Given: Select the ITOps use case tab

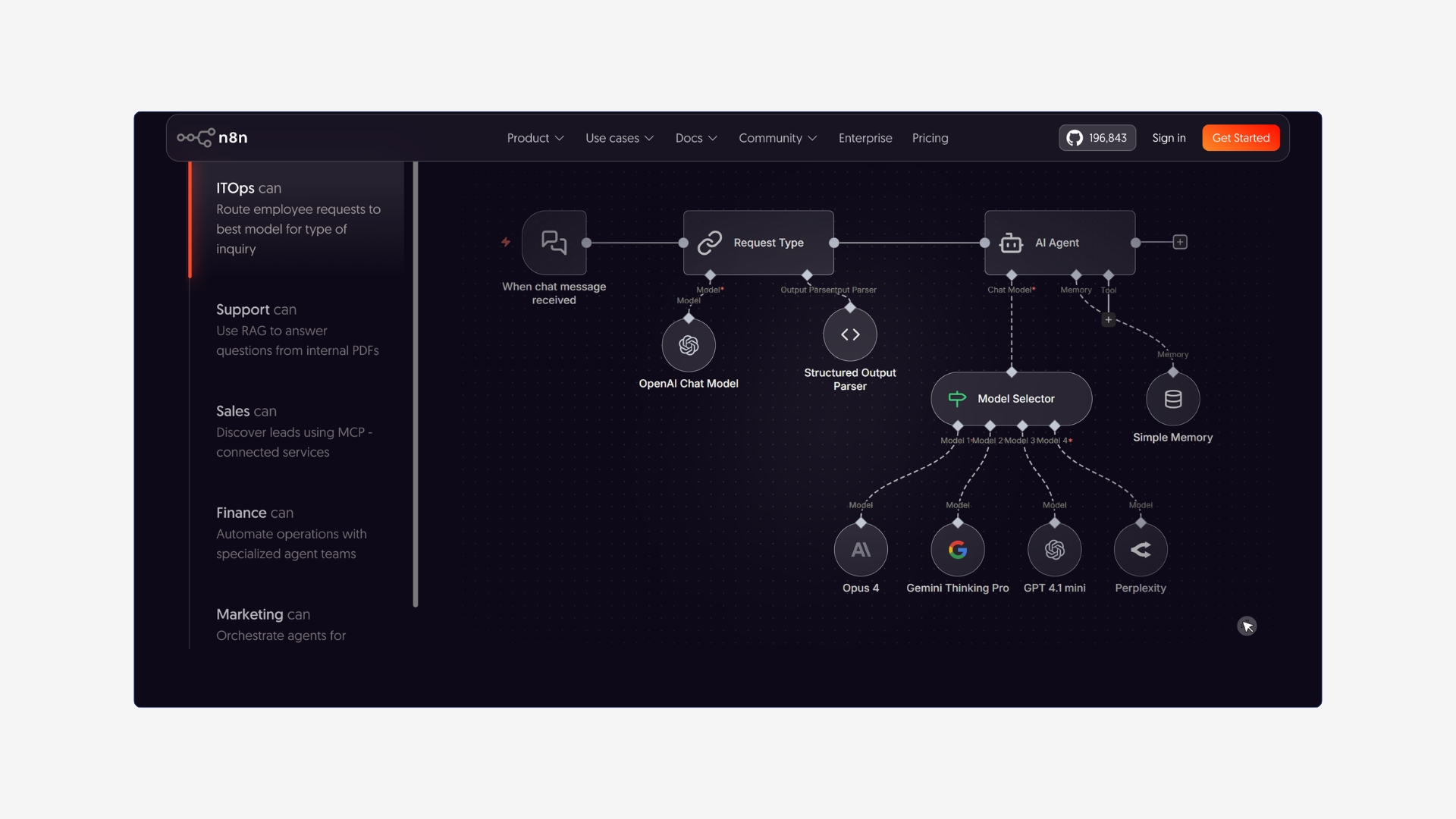Looking at the screenshot, I should [298, 218].
